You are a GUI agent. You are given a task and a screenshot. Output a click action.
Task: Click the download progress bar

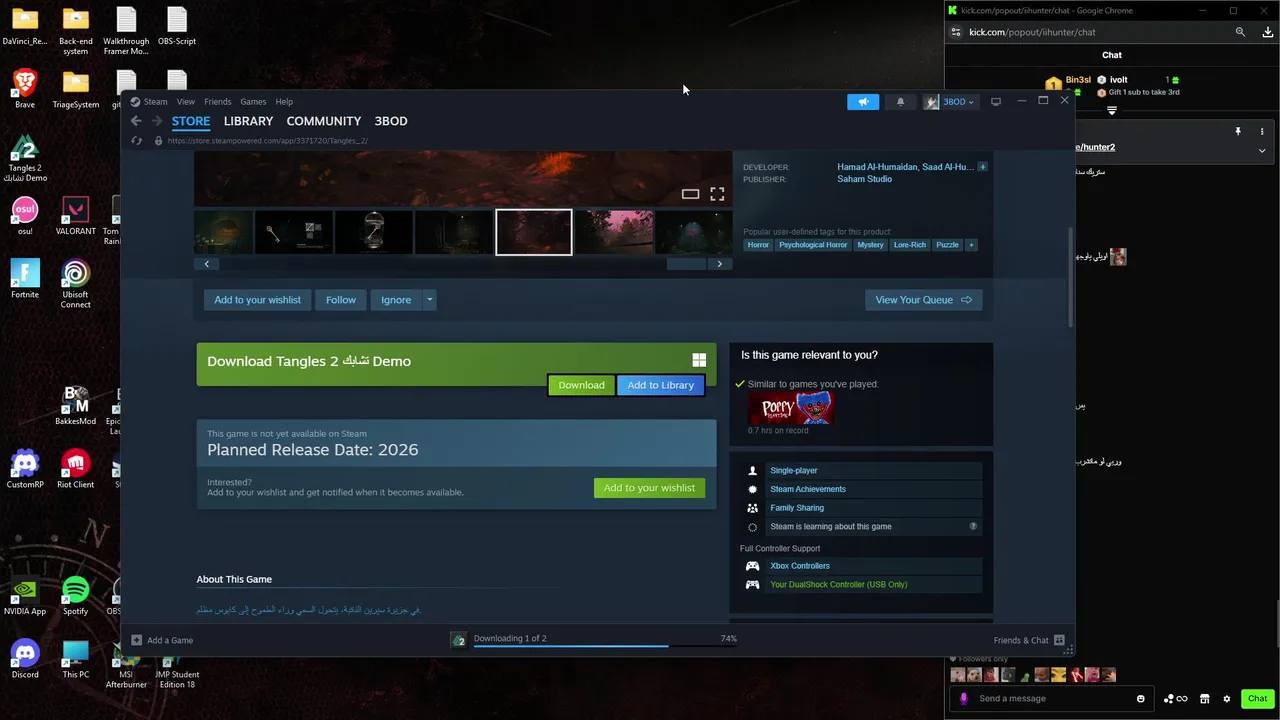[604, 646]
